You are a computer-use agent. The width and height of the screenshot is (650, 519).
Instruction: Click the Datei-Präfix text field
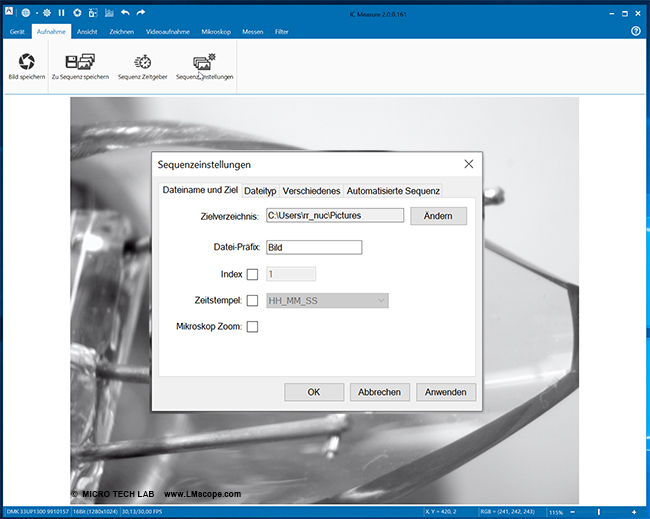click(314, 248)
